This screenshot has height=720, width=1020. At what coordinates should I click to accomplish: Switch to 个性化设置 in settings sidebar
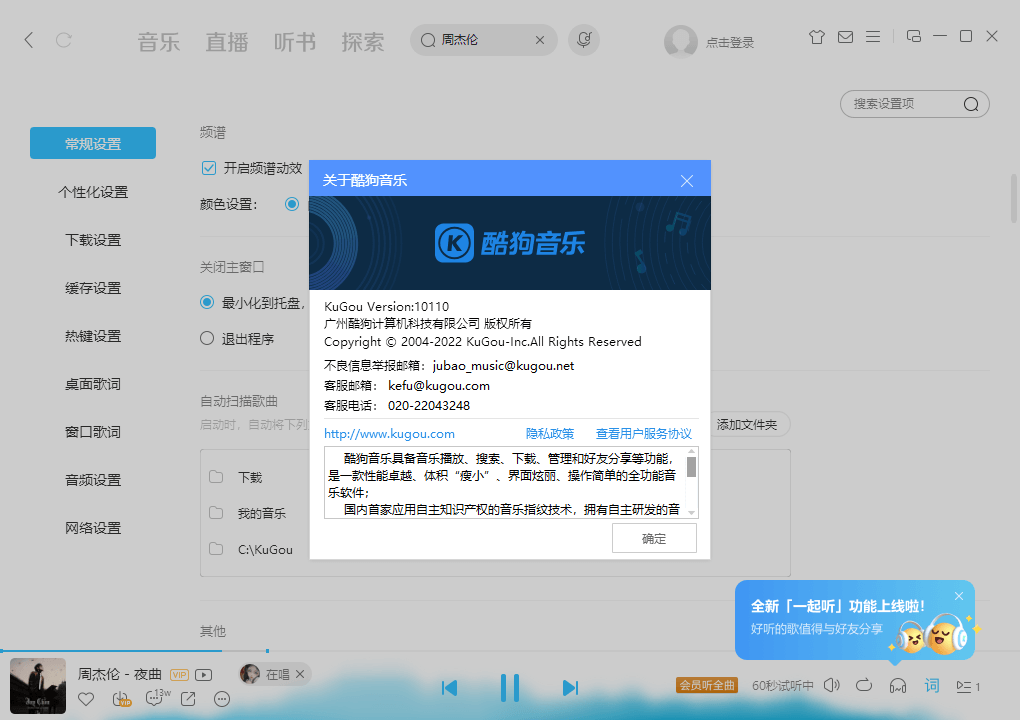[x=93, y=192]
